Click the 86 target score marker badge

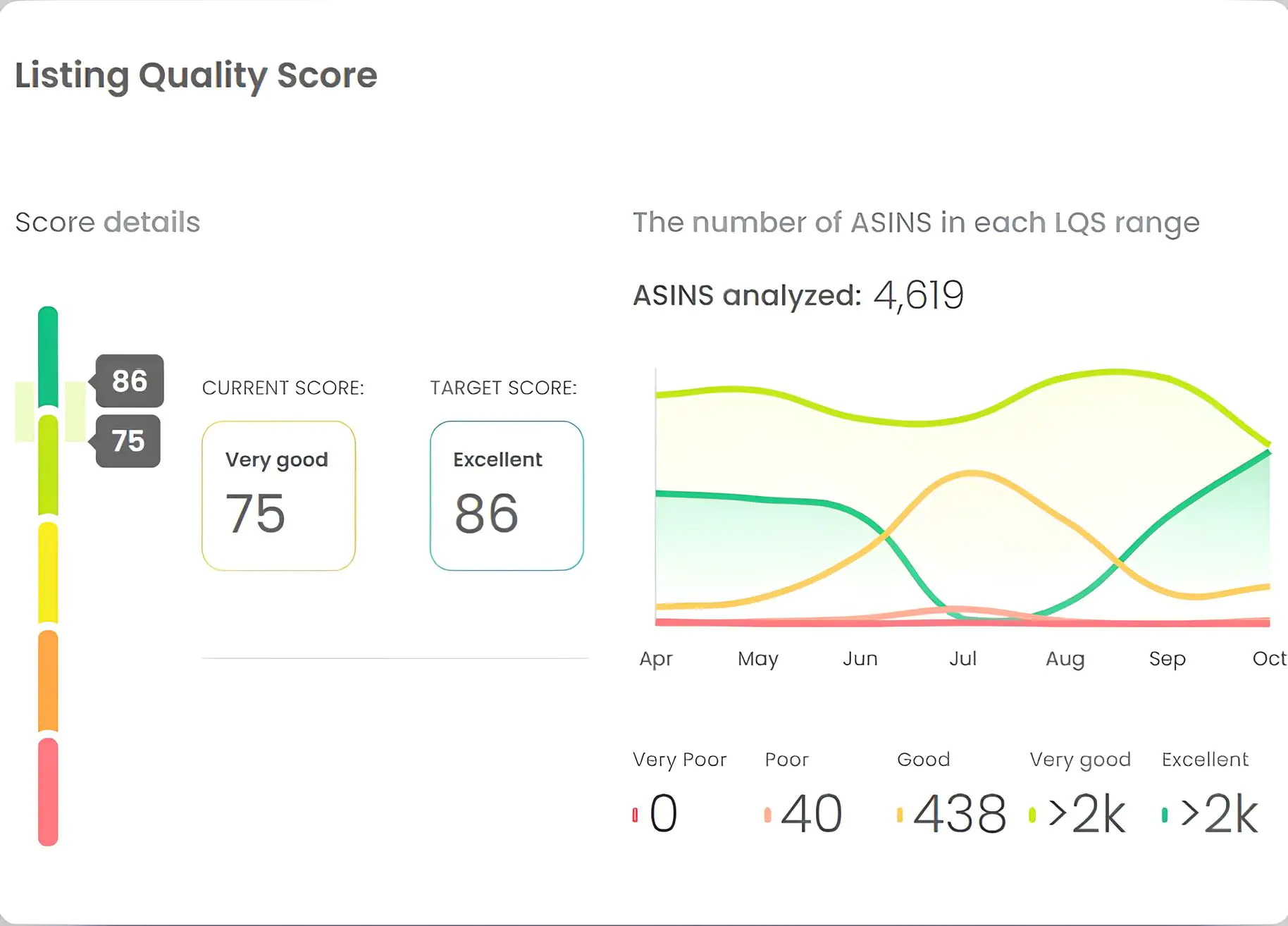[130, 381]
